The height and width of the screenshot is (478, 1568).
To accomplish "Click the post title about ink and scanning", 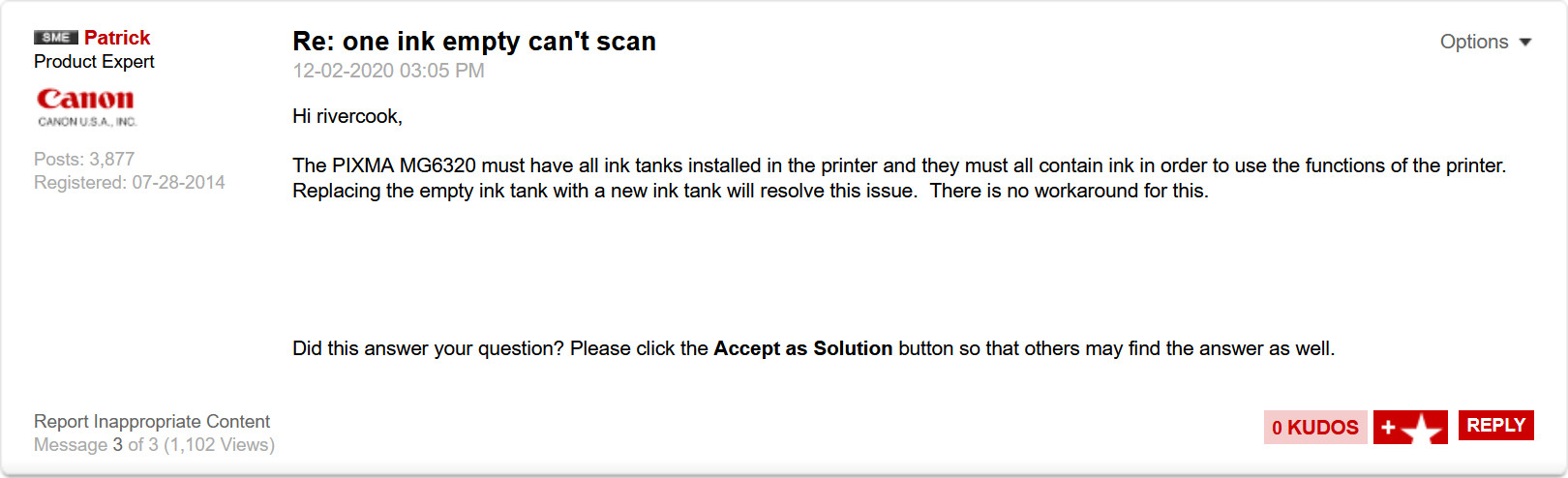I will point(474,42).
